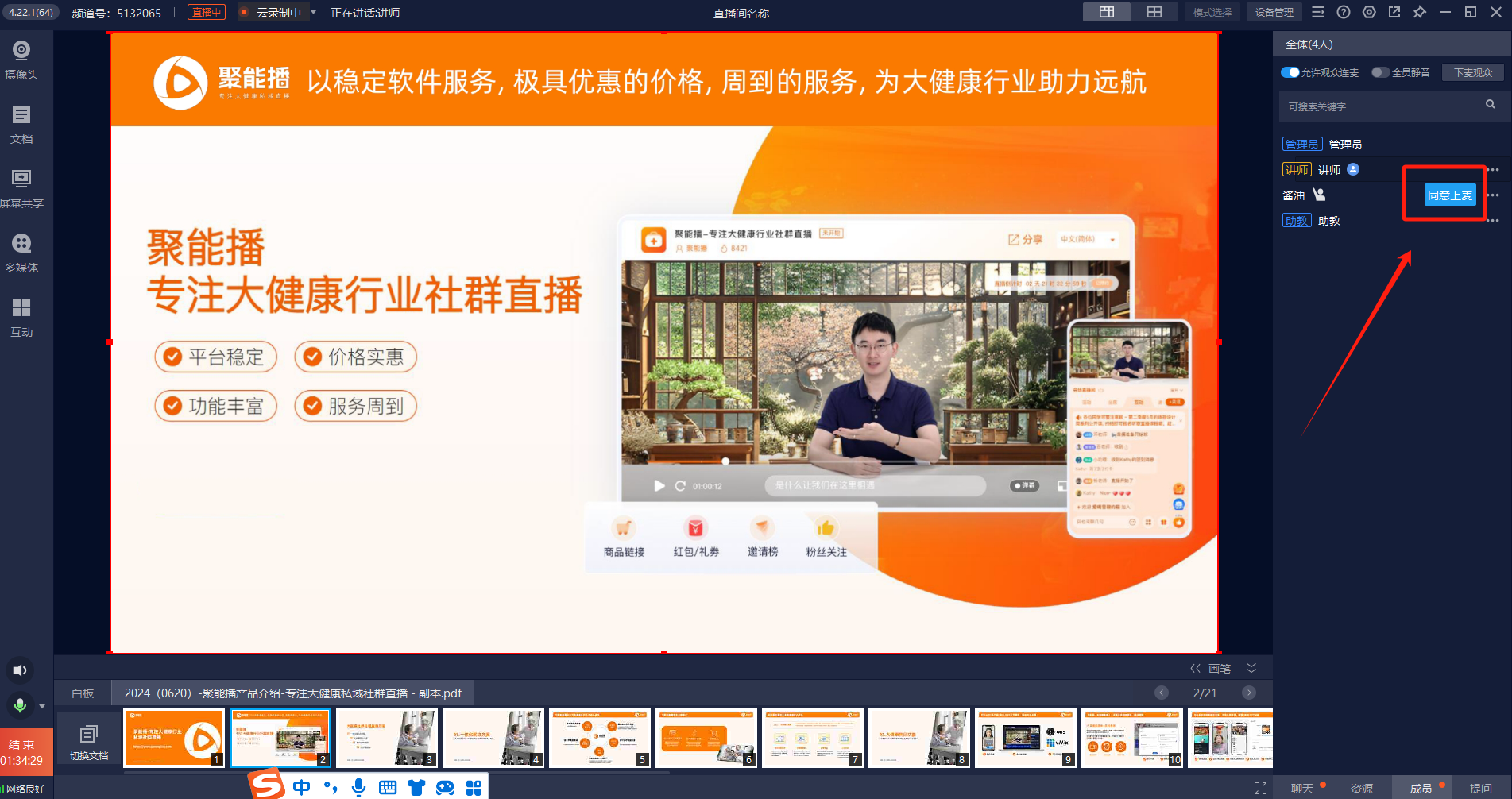Open the 文档 documents panel
The height and width of the screenshot is (799, 1512).
click(21, 125)
